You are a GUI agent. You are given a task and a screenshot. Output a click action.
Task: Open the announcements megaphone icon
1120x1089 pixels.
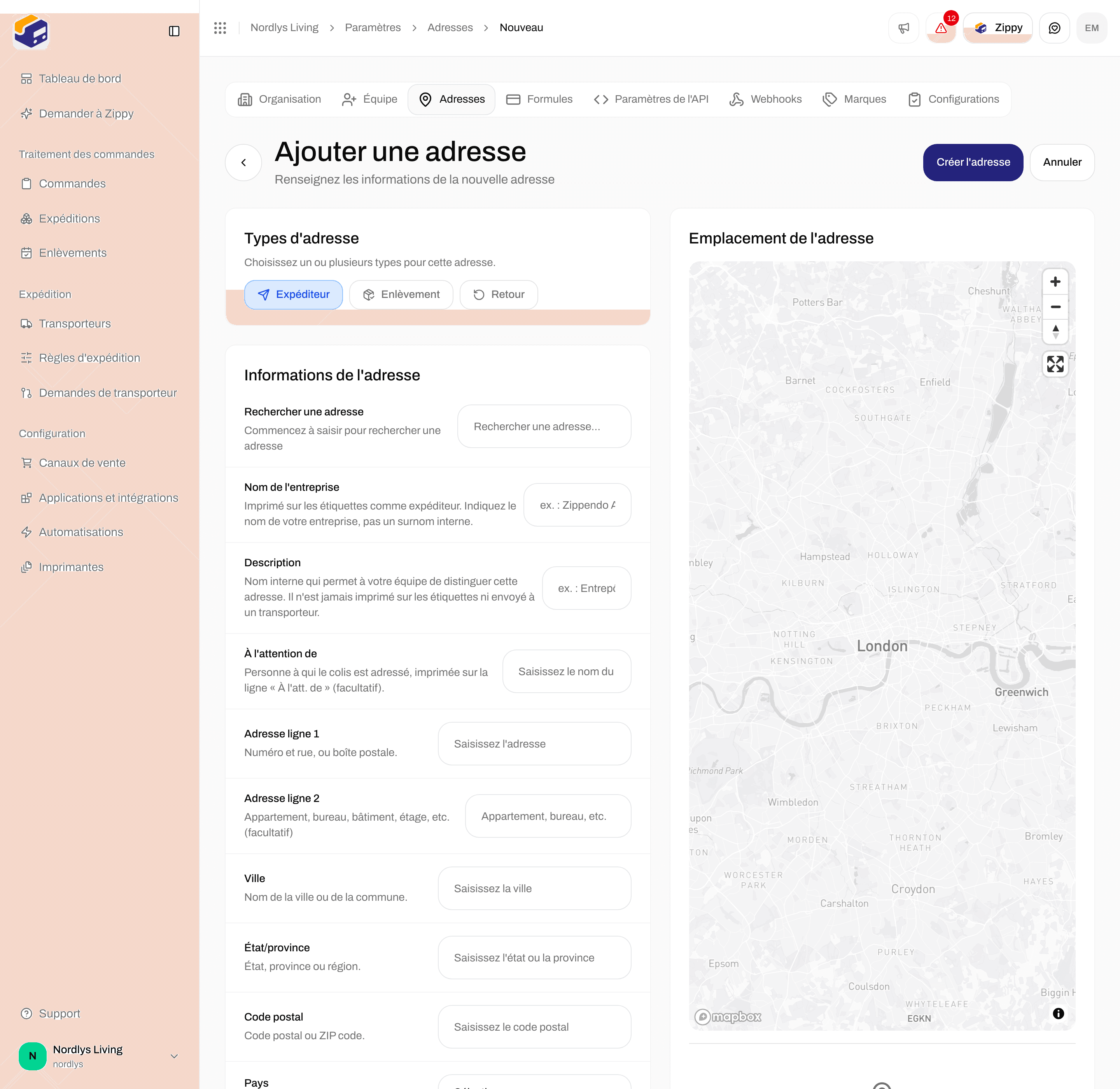[x=904, y=28]
